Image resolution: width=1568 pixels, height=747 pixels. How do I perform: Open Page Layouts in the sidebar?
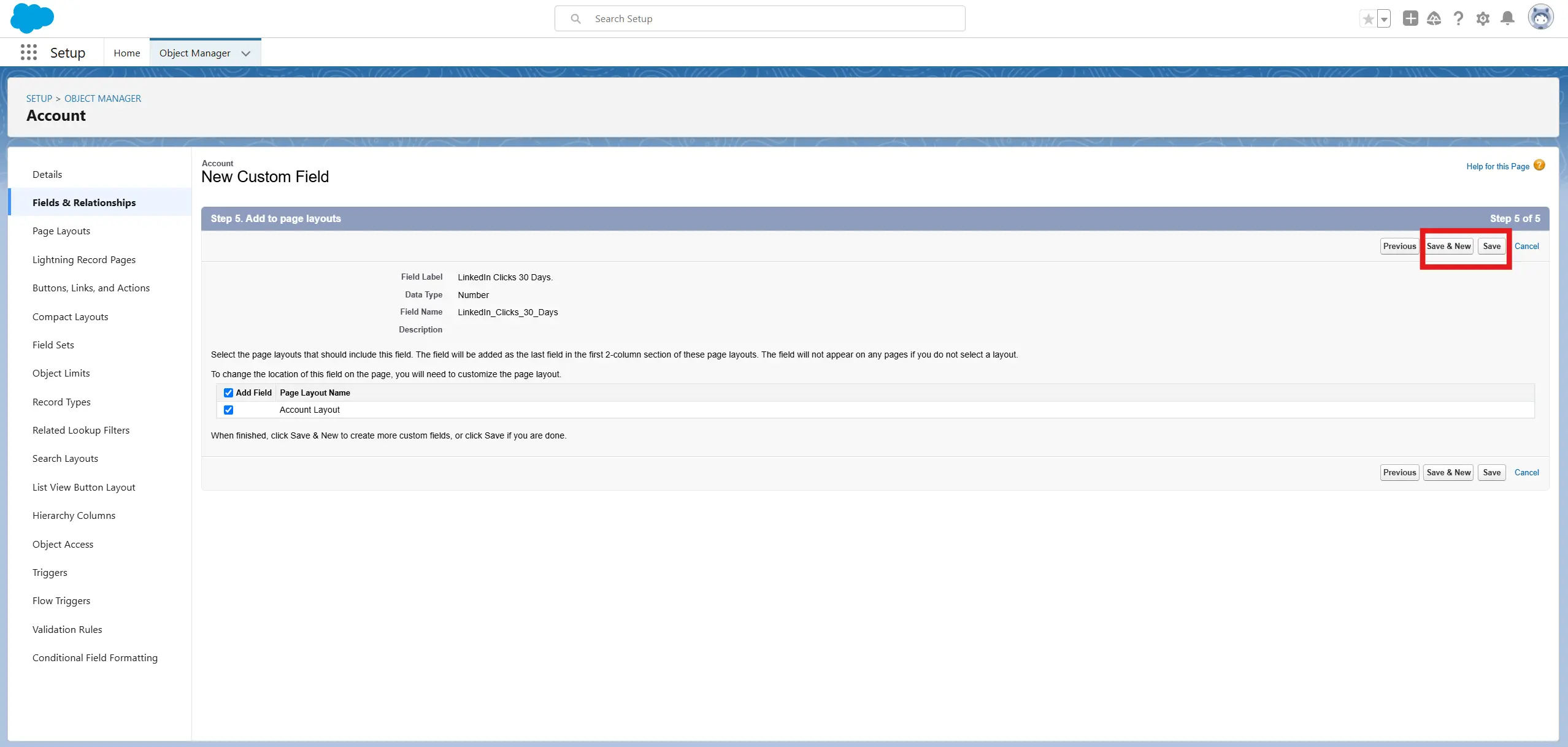click(x=61, y=231)
